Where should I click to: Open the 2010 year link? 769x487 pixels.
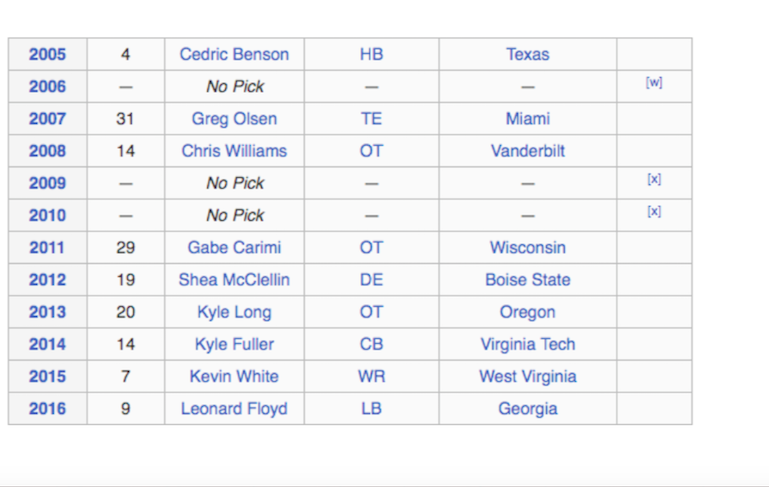(47, 215)
